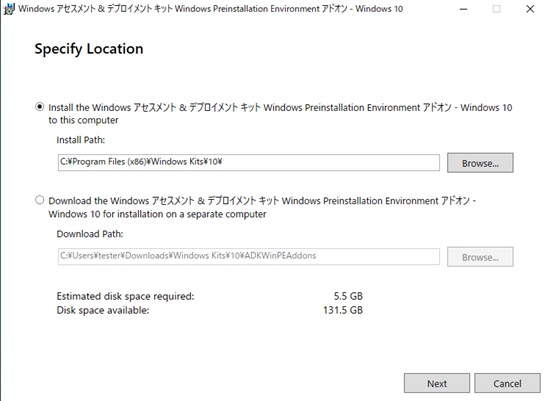Abort setup using the Cancel button
The height and width of the screenshot is (401, 545).
pos(507,383)
